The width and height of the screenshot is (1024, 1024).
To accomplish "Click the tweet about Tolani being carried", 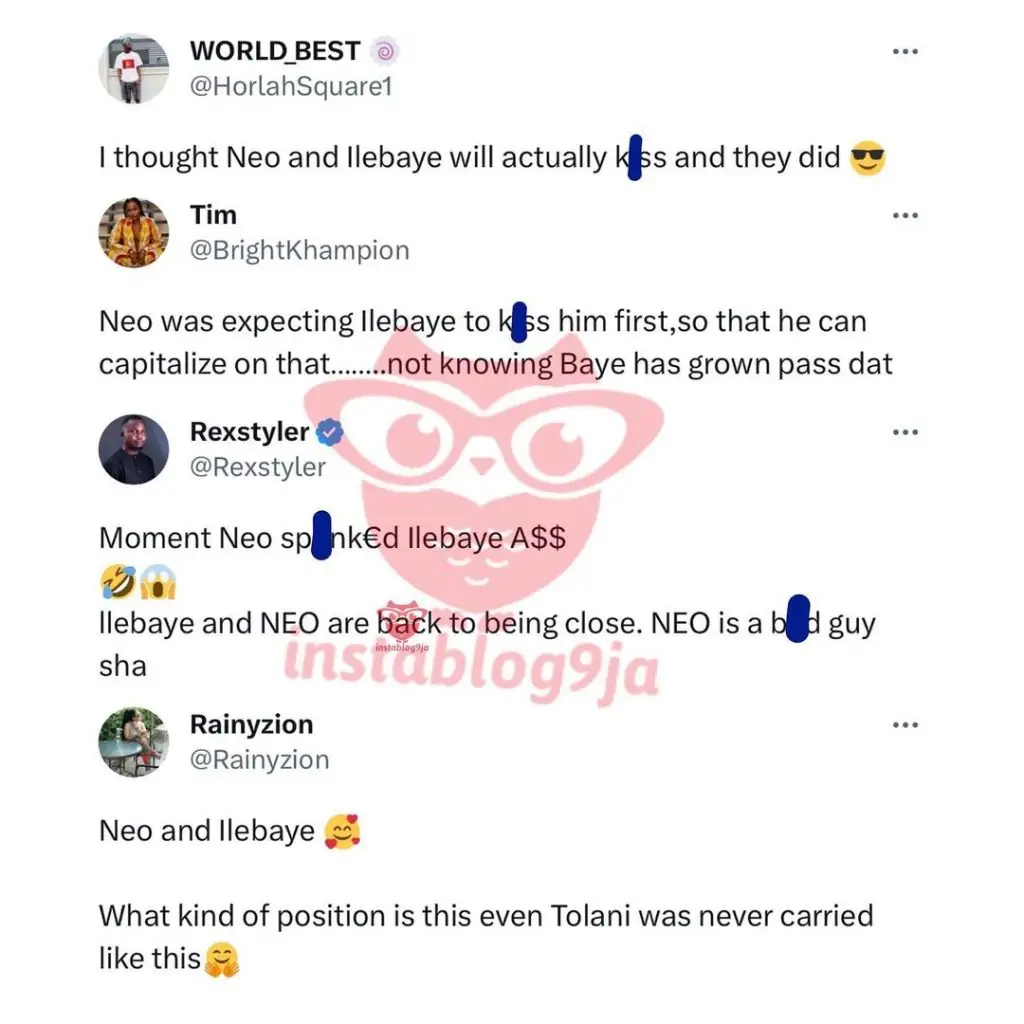I will (x=486, y=937).
